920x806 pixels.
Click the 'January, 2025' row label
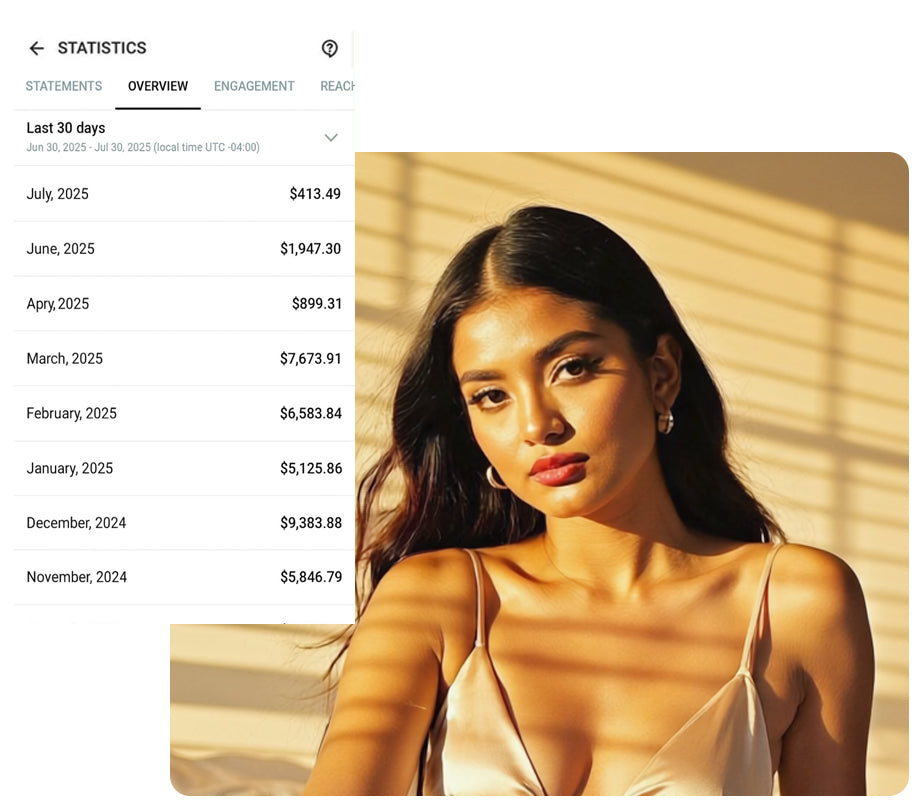(70, 468)
